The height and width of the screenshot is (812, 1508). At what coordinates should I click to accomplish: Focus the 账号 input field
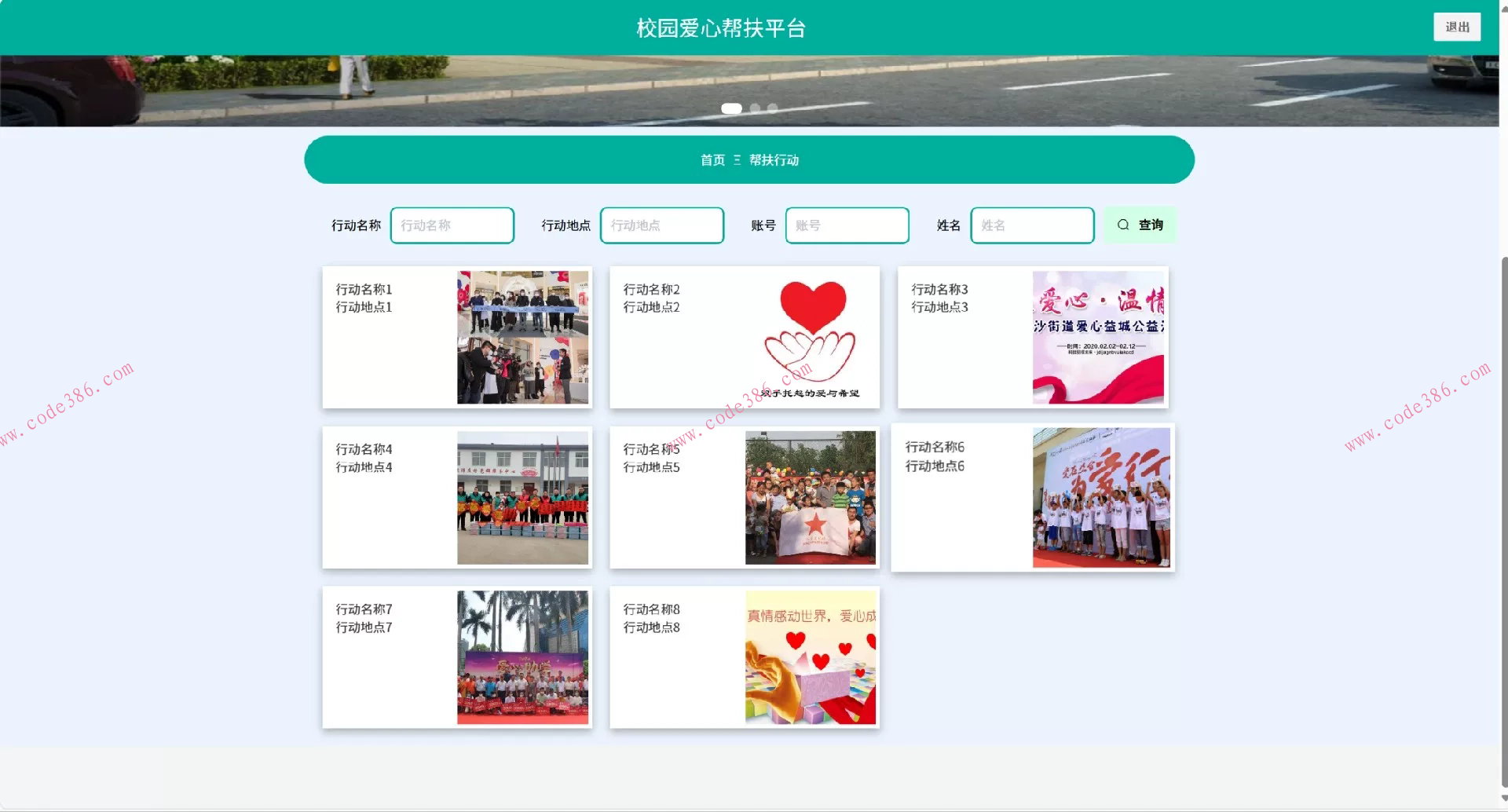click(x=847, y=225)
